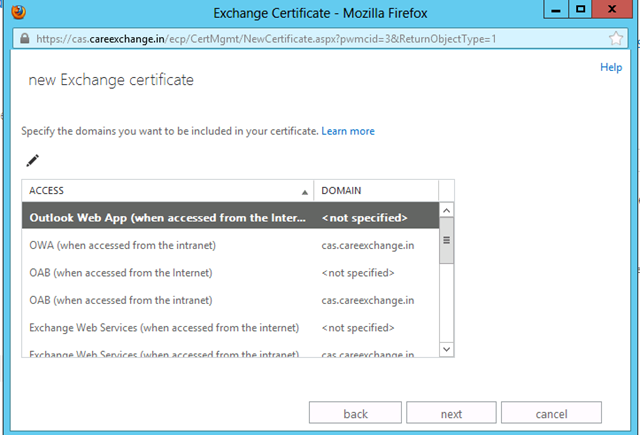Click cas.careexchange.in domain in OWA intranet row
The height and width of the screenshot is (435, 640).
(368, 245)
